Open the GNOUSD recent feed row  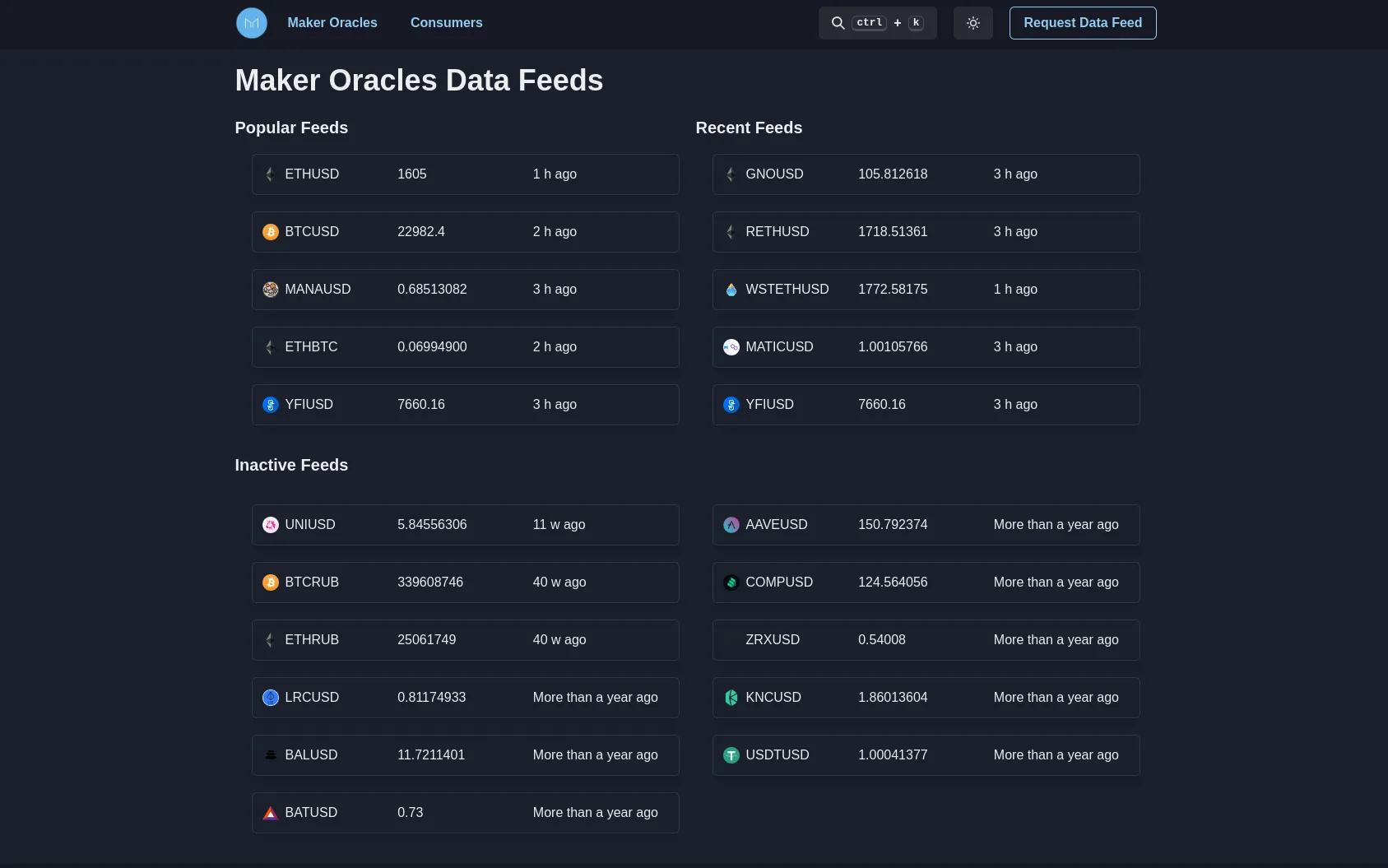coord(926,174)
